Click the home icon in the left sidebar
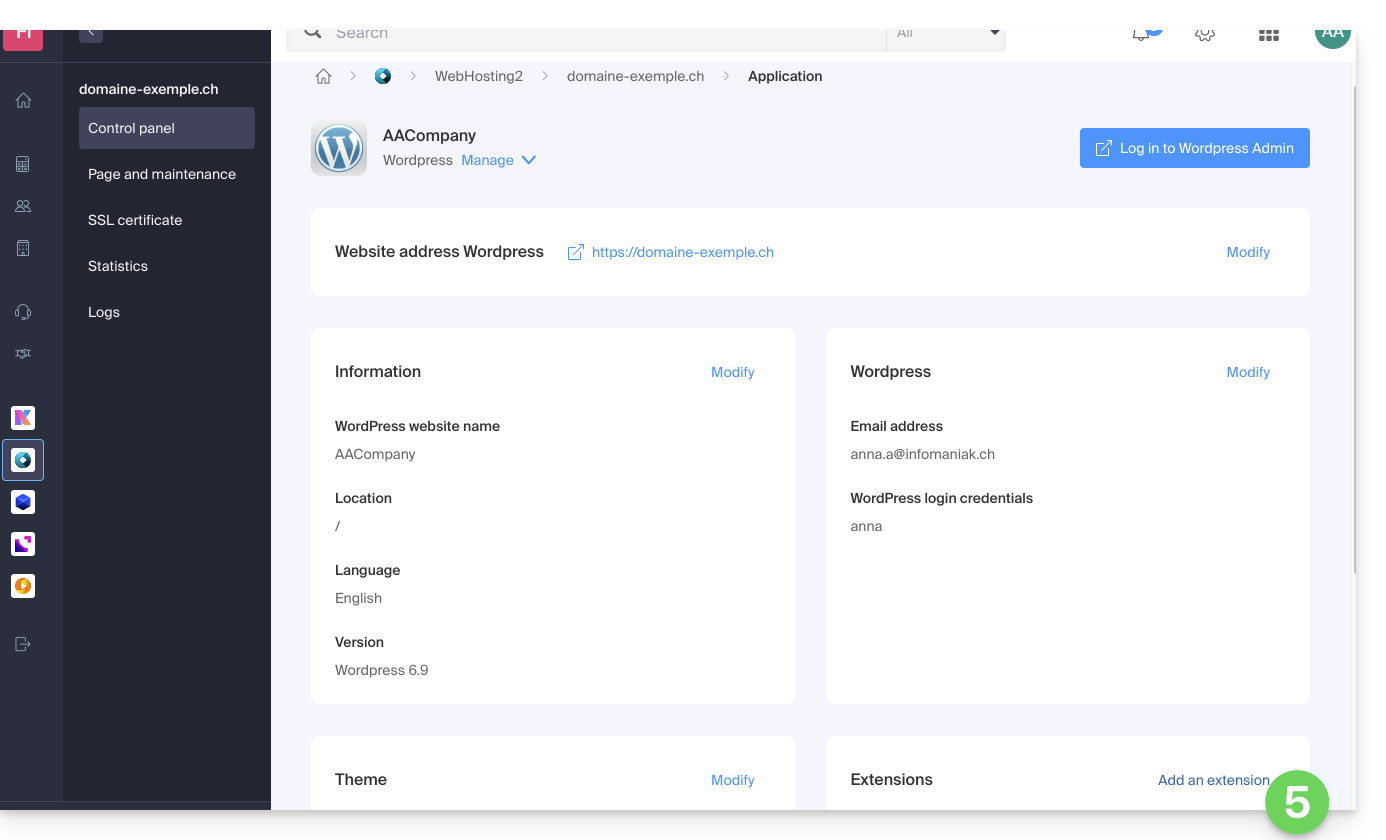Screen dimensions: 1386x840 tap(23, 100)
